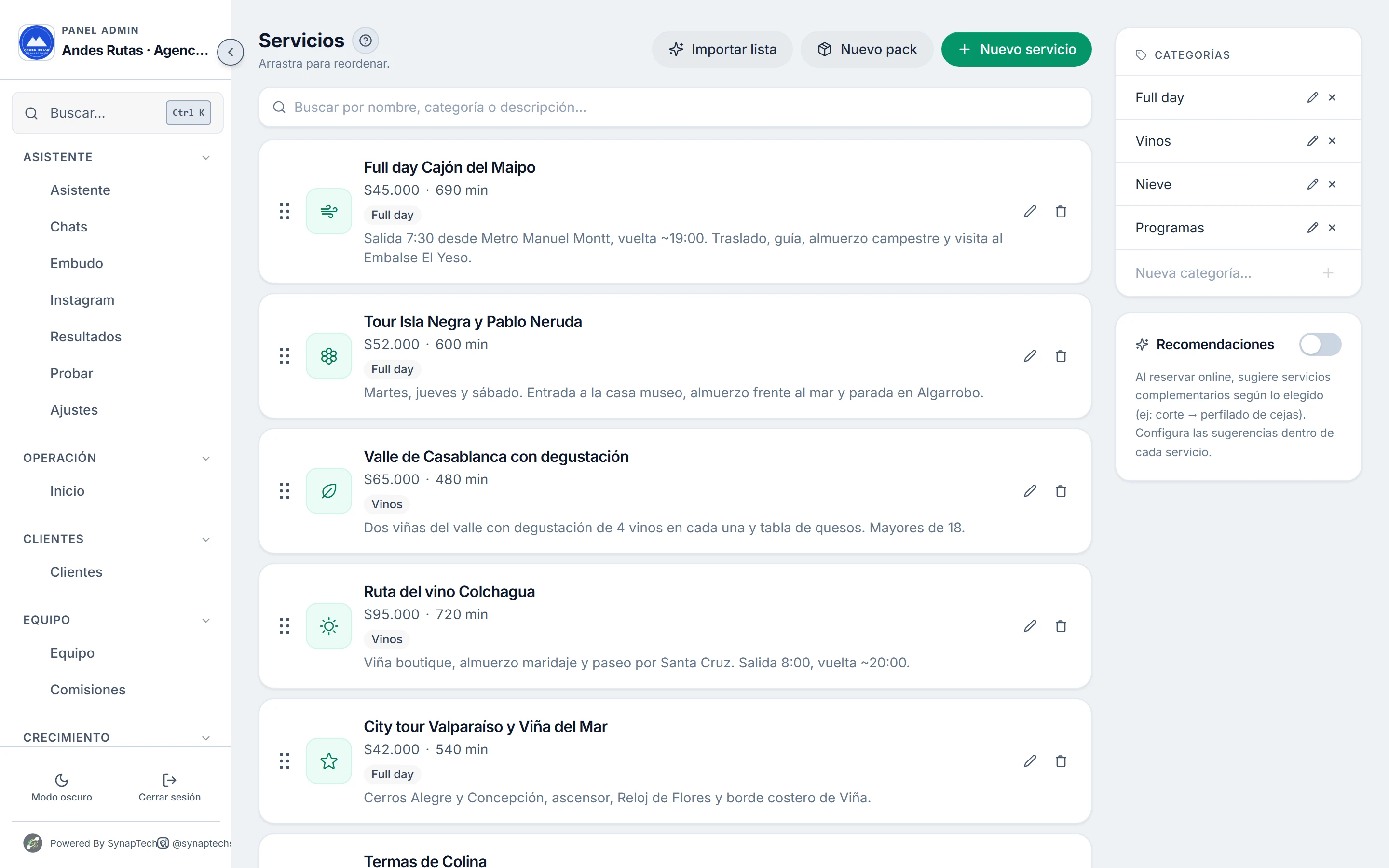Image resolution: width=1389 pixels, height=868 pixels.
Task: Delete the Valle de Casablanca service
Action: (x=1061, y=491)
